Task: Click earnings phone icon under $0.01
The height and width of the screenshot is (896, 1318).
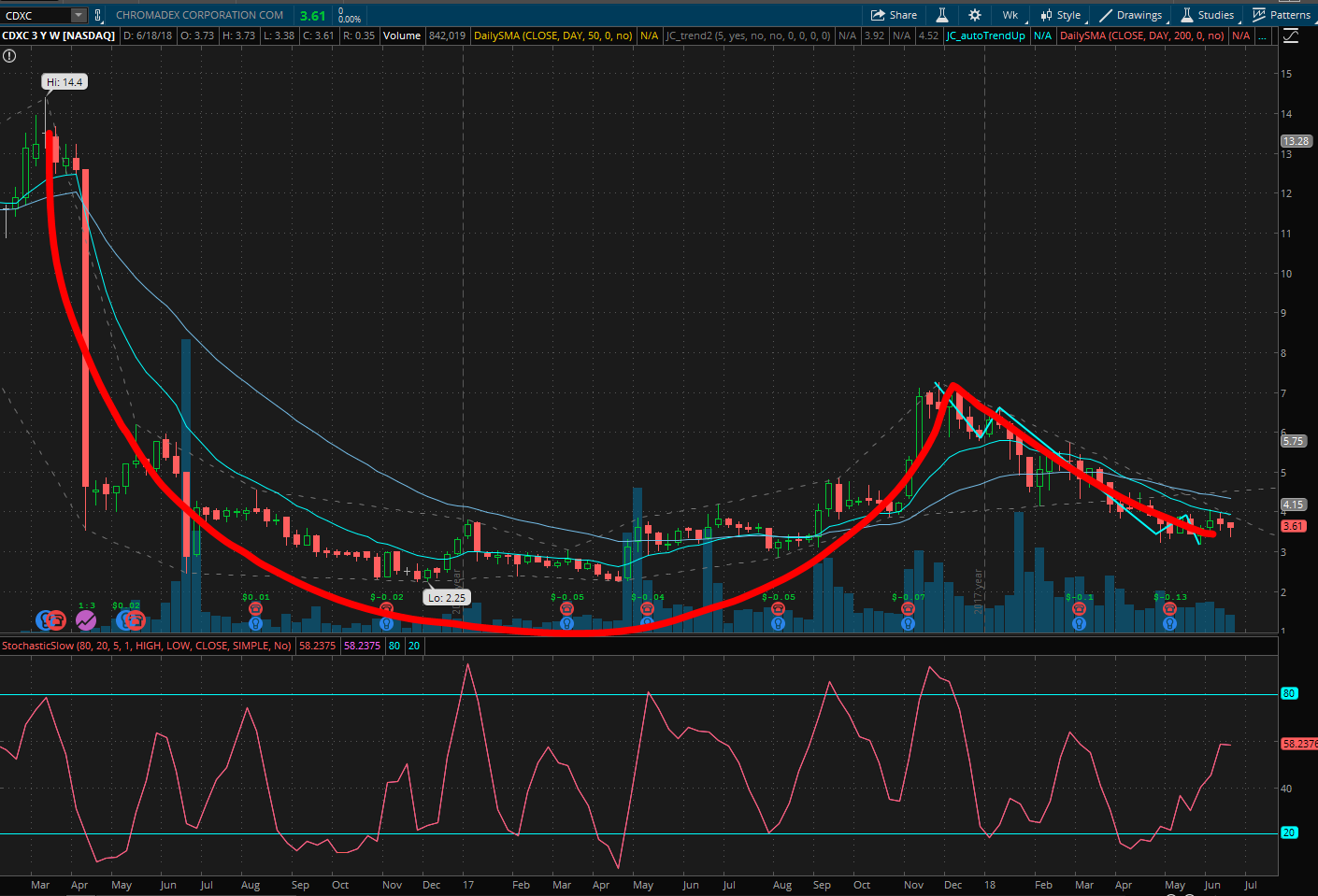Action: coord(255,608)
